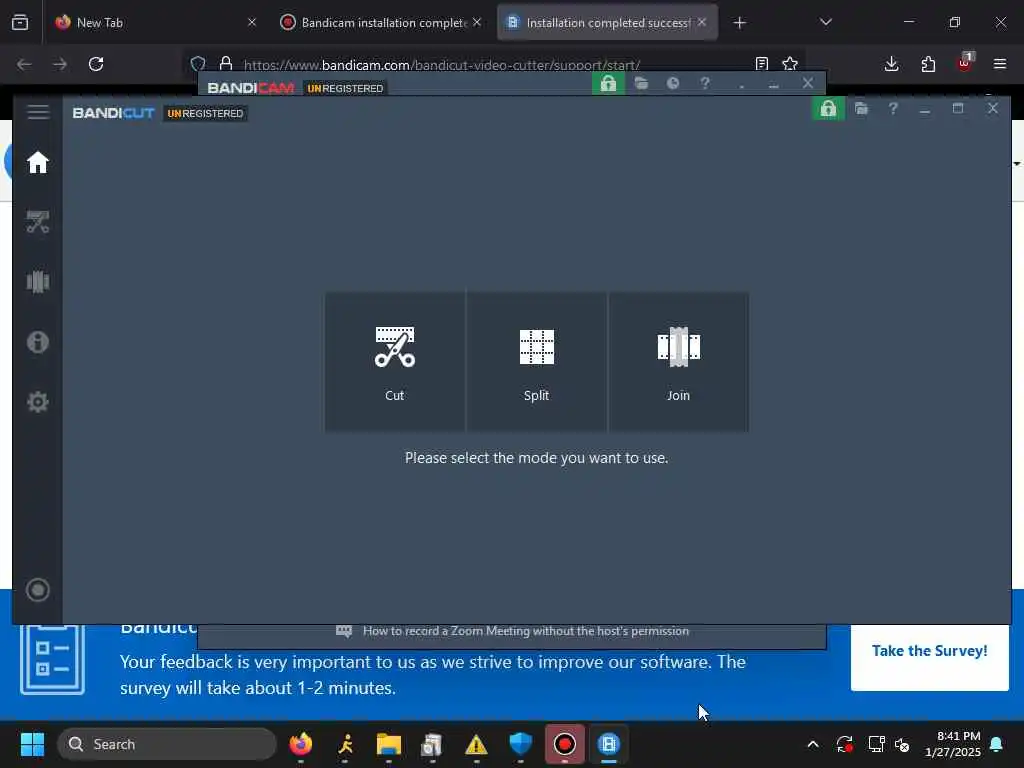The width and height of the screenshot is (1024, 768).
Task: Go to Home in Bandicut sidebar
Action: point(38,162)
